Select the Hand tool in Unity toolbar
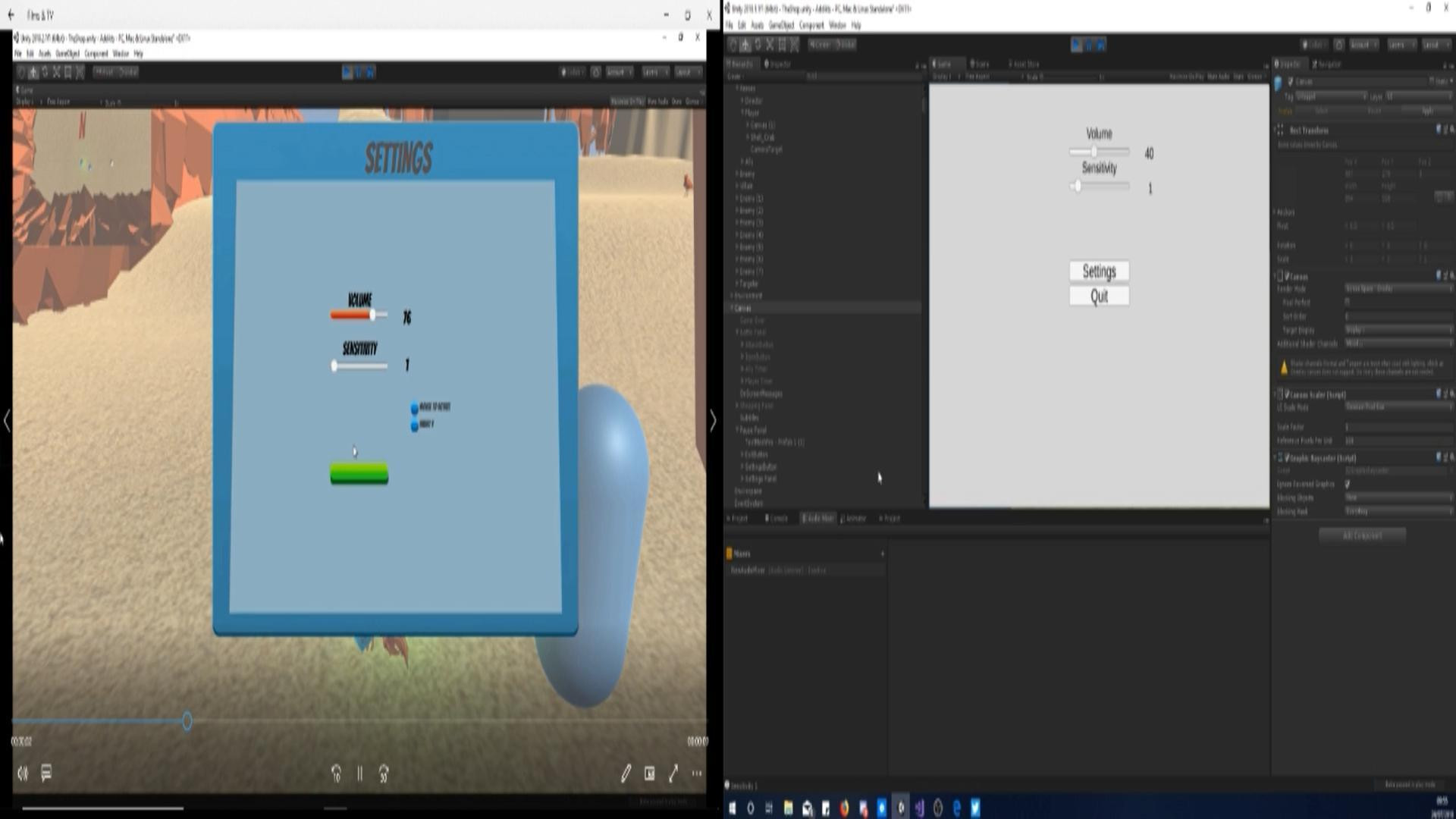Image resolution: width=1456 pixels, height=819 pixels. [x=733, y=45]
